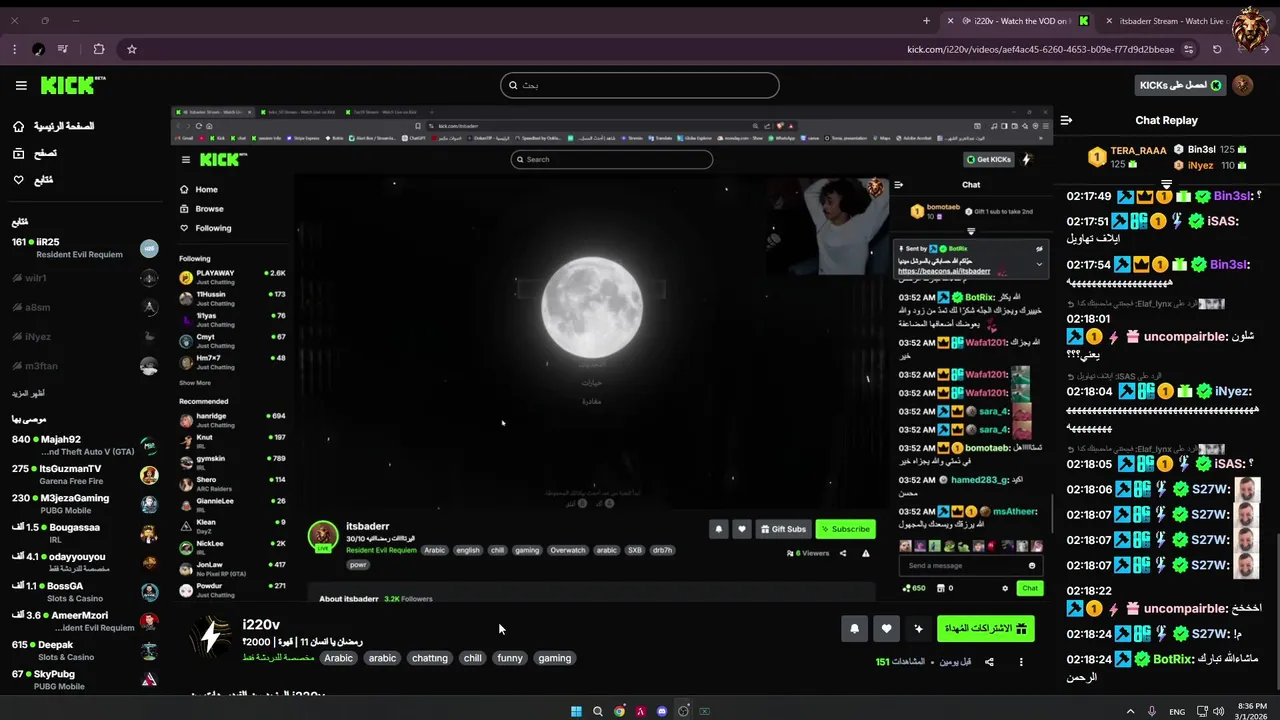Viewport: 1280px width, 720px height.
Task: Open browser extensions puzzle icon
Action: (98, 49)
